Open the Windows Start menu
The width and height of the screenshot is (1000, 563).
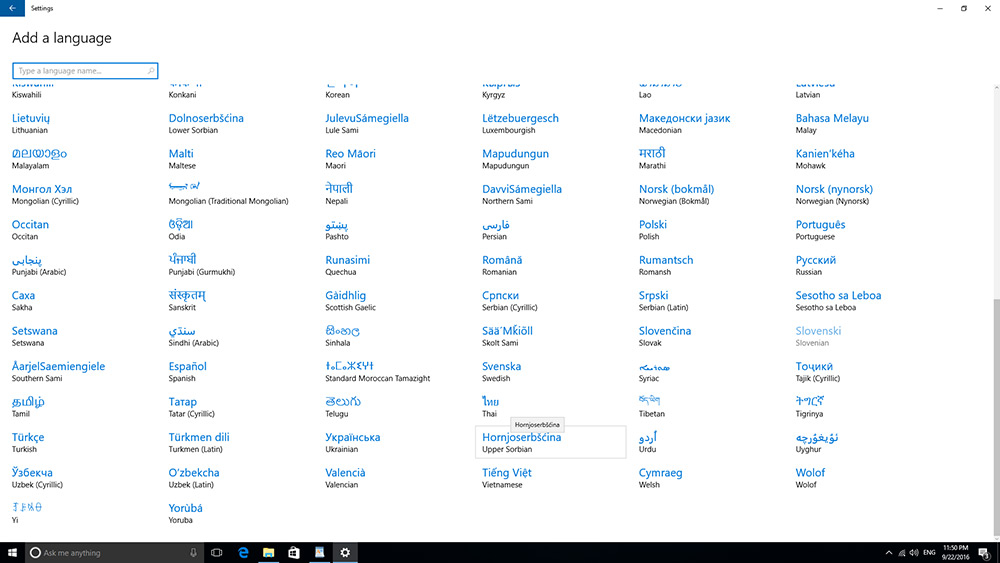coord(13,553)
